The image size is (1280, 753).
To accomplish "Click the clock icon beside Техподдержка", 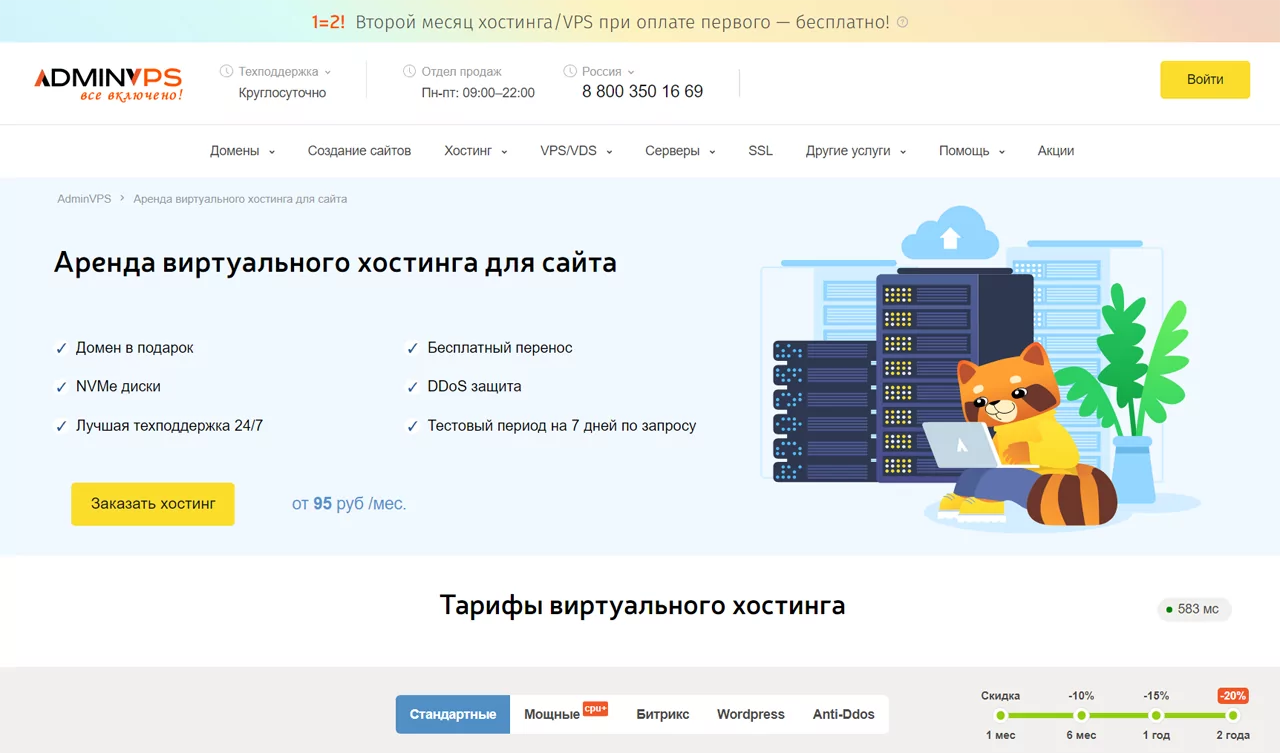I will click(x=226, y=71).
